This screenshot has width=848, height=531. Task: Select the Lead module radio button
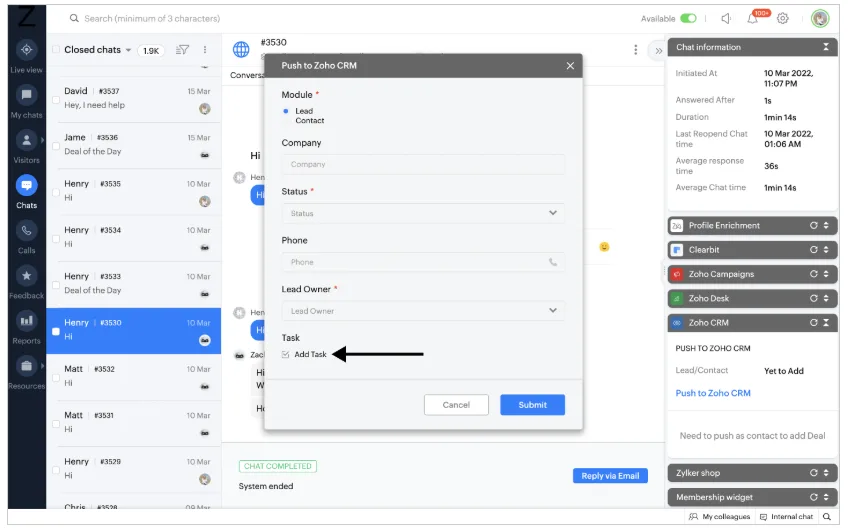point(286,111)
